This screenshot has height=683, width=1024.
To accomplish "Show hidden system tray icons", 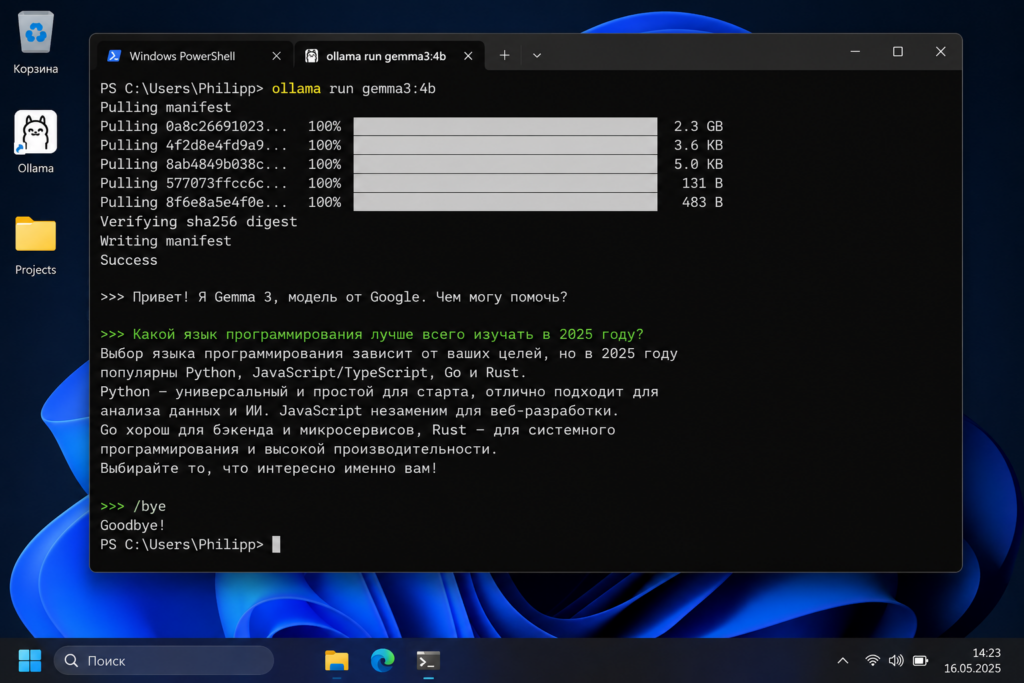I will (x=842, y=661).
